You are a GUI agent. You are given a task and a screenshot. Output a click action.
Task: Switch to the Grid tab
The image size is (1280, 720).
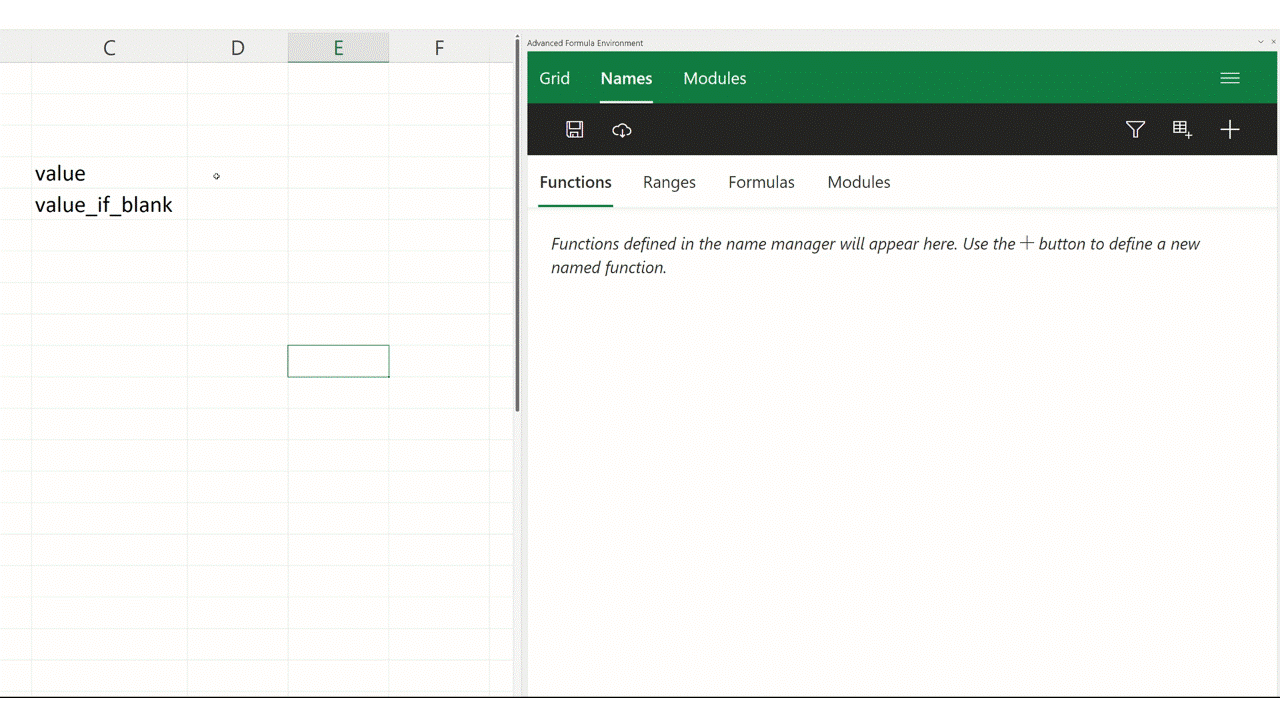point(554,78)
